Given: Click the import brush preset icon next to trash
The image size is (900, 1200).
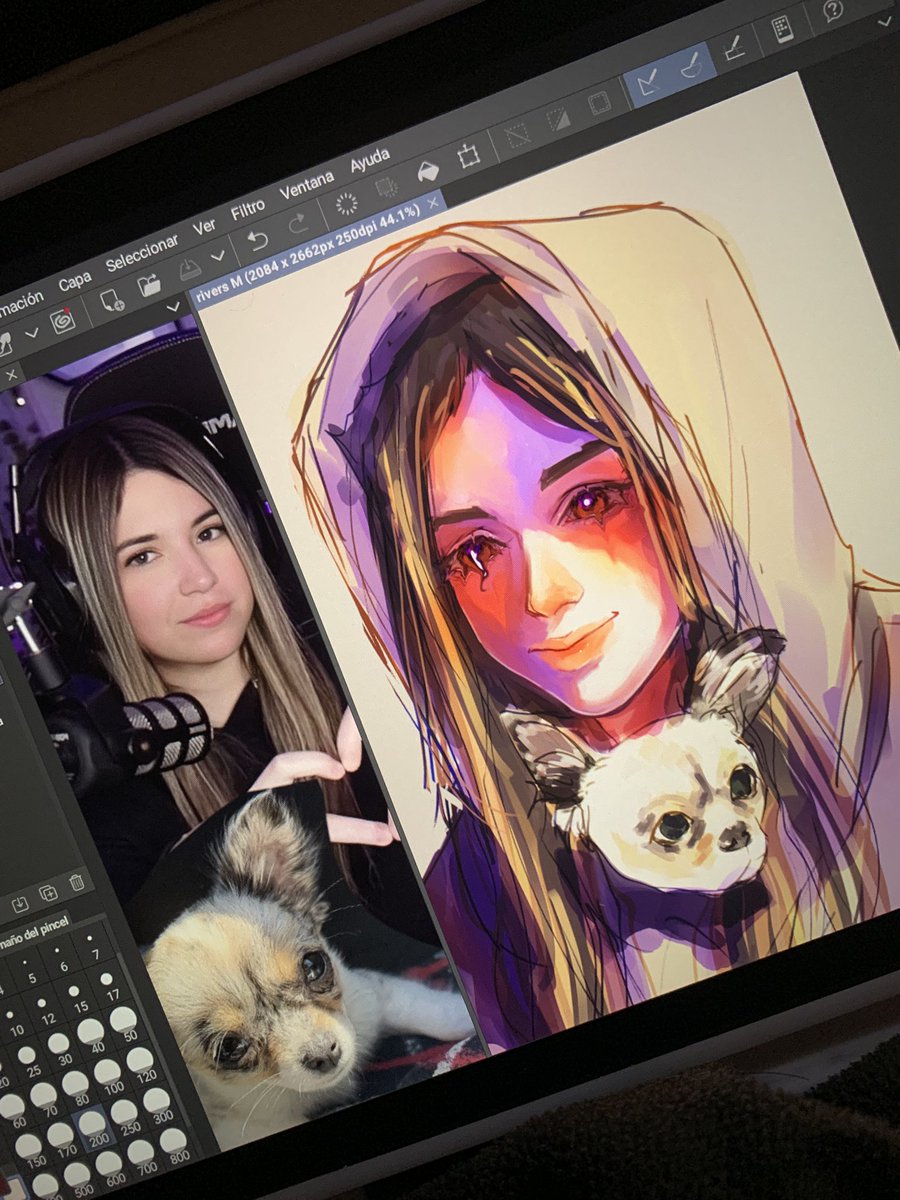Looking at the screenshot, I should pos(20,904).
